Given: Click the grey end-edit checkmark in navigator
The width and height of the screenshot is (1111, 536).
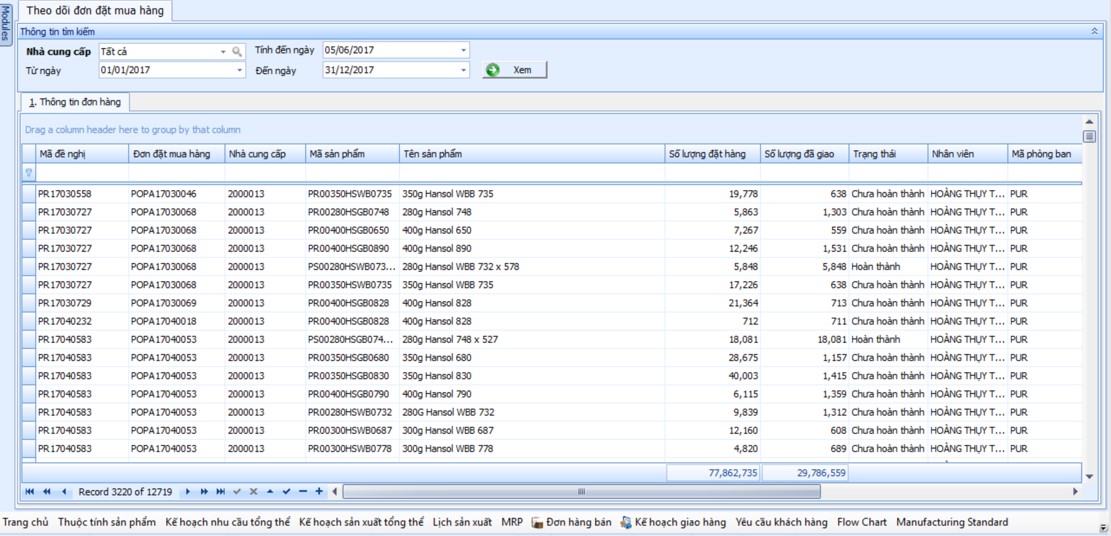Looking at the screenshot, I should [x=237, y=491].
